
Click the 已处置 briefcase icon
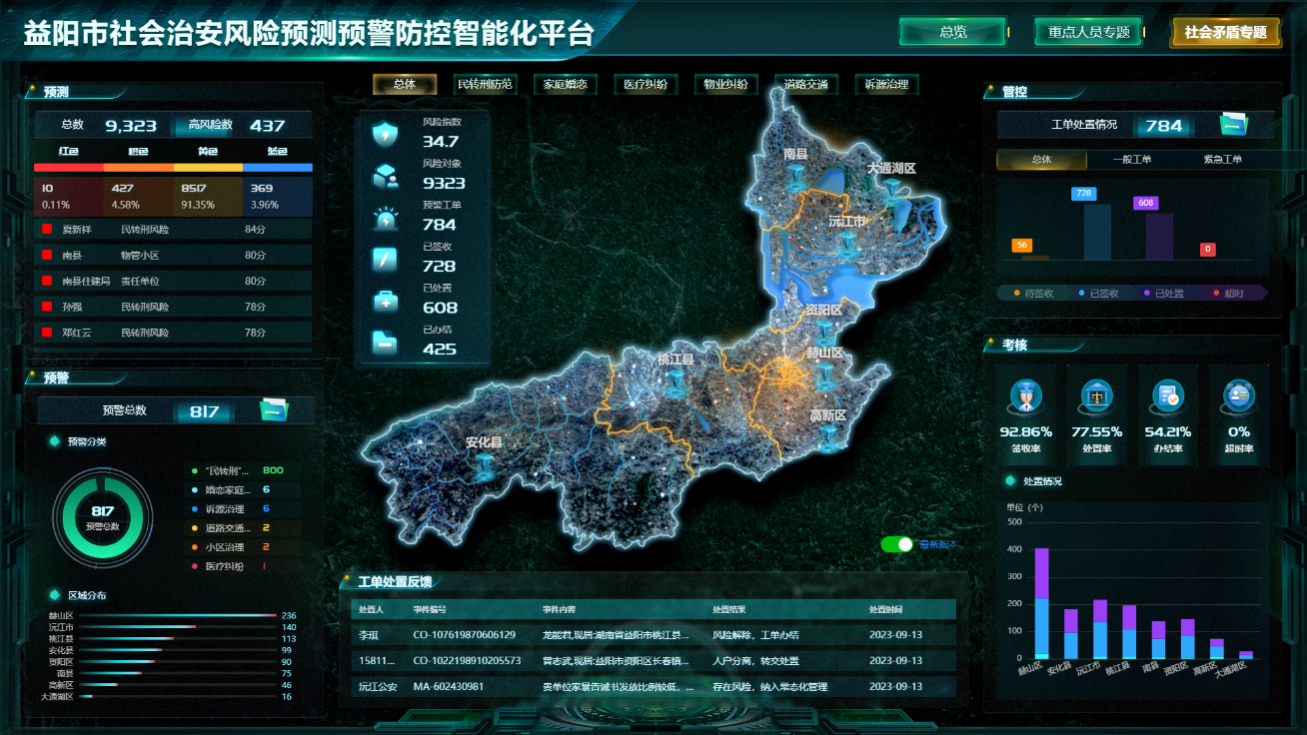click(384, 301)
